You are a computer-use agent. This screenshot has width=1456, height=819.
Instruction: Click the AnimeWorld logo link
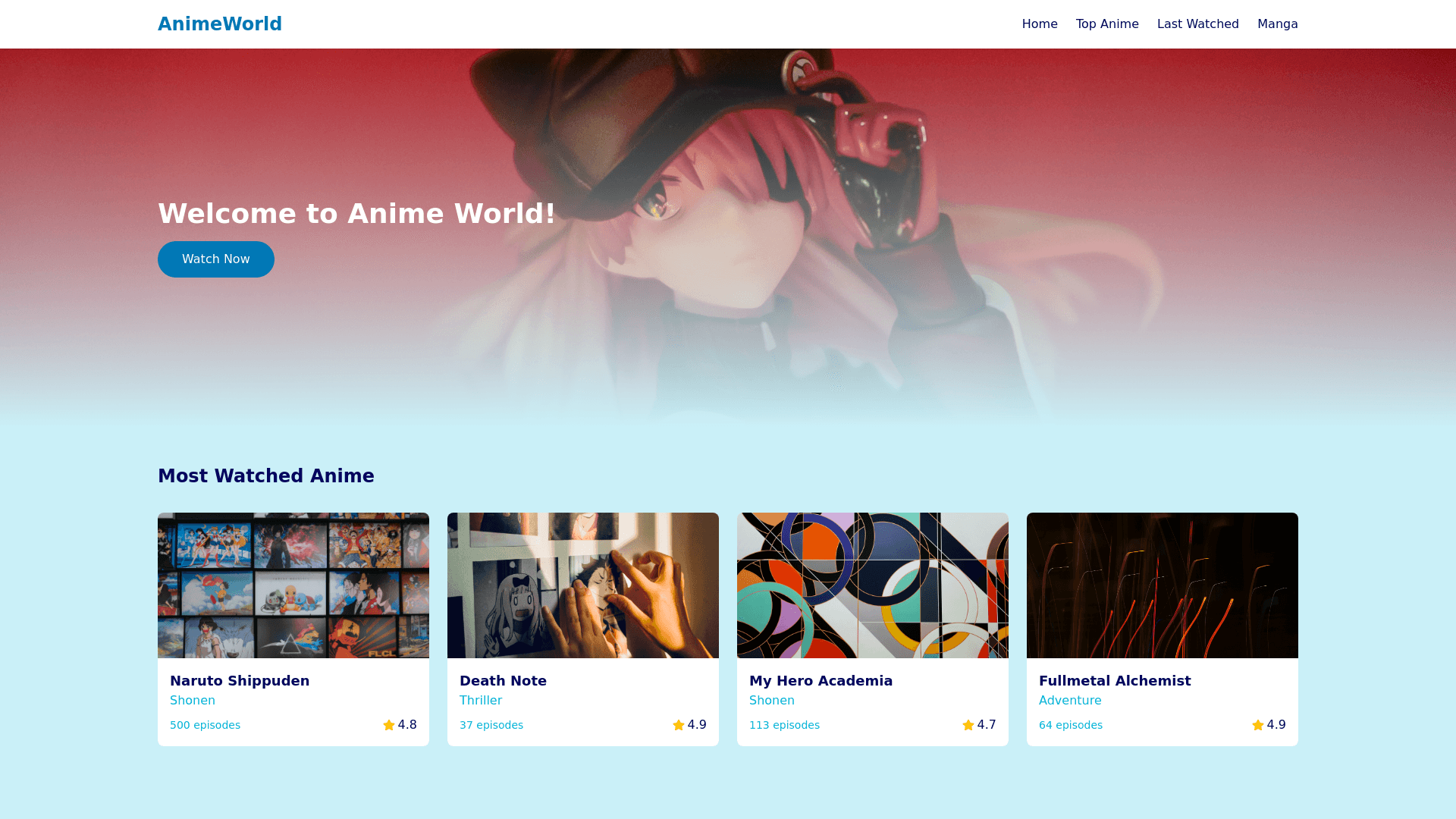pos(220,24)
